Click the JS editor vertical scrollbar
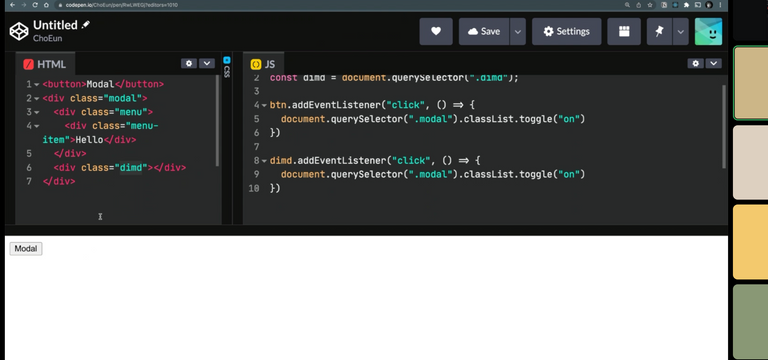The image size is (768, 360). click(724, 127)
